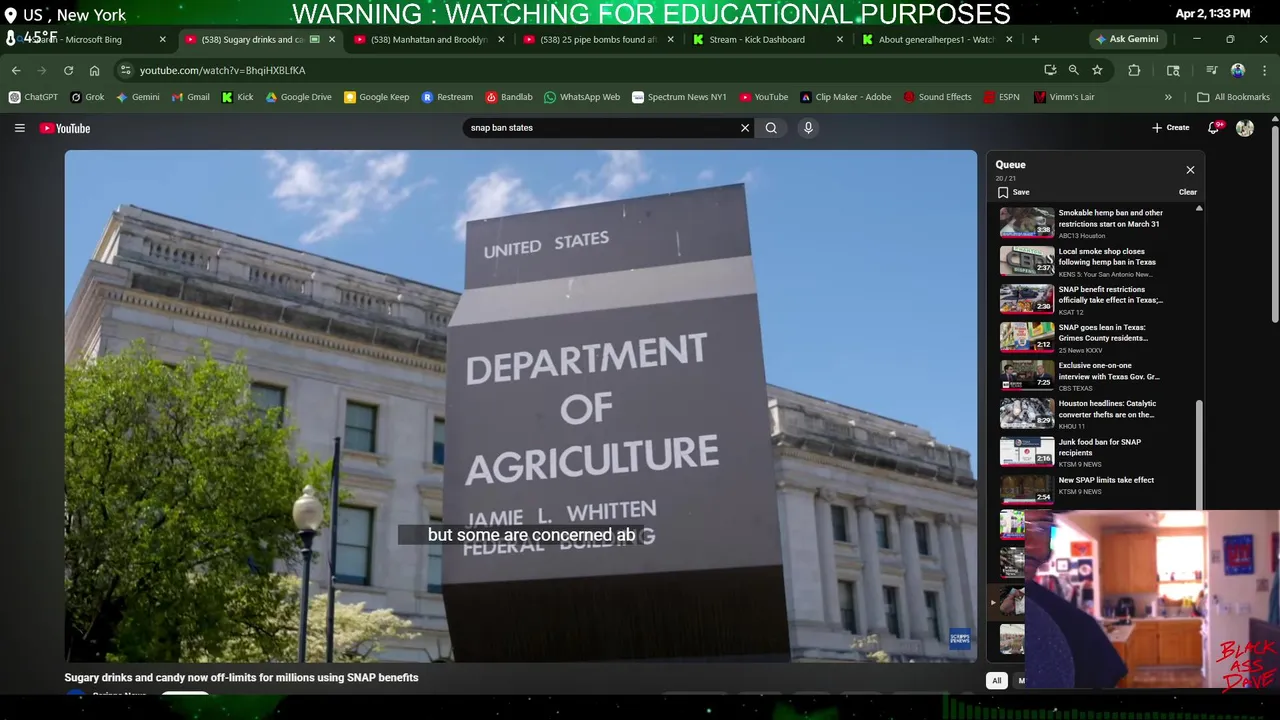Go to YouTube home via logo

tap(65, 128)
